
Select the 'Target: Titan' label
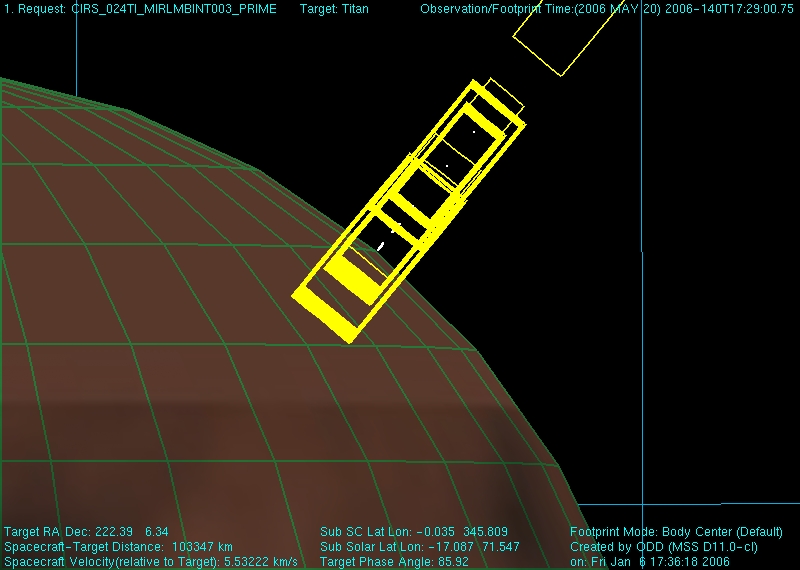pos(334,9)
